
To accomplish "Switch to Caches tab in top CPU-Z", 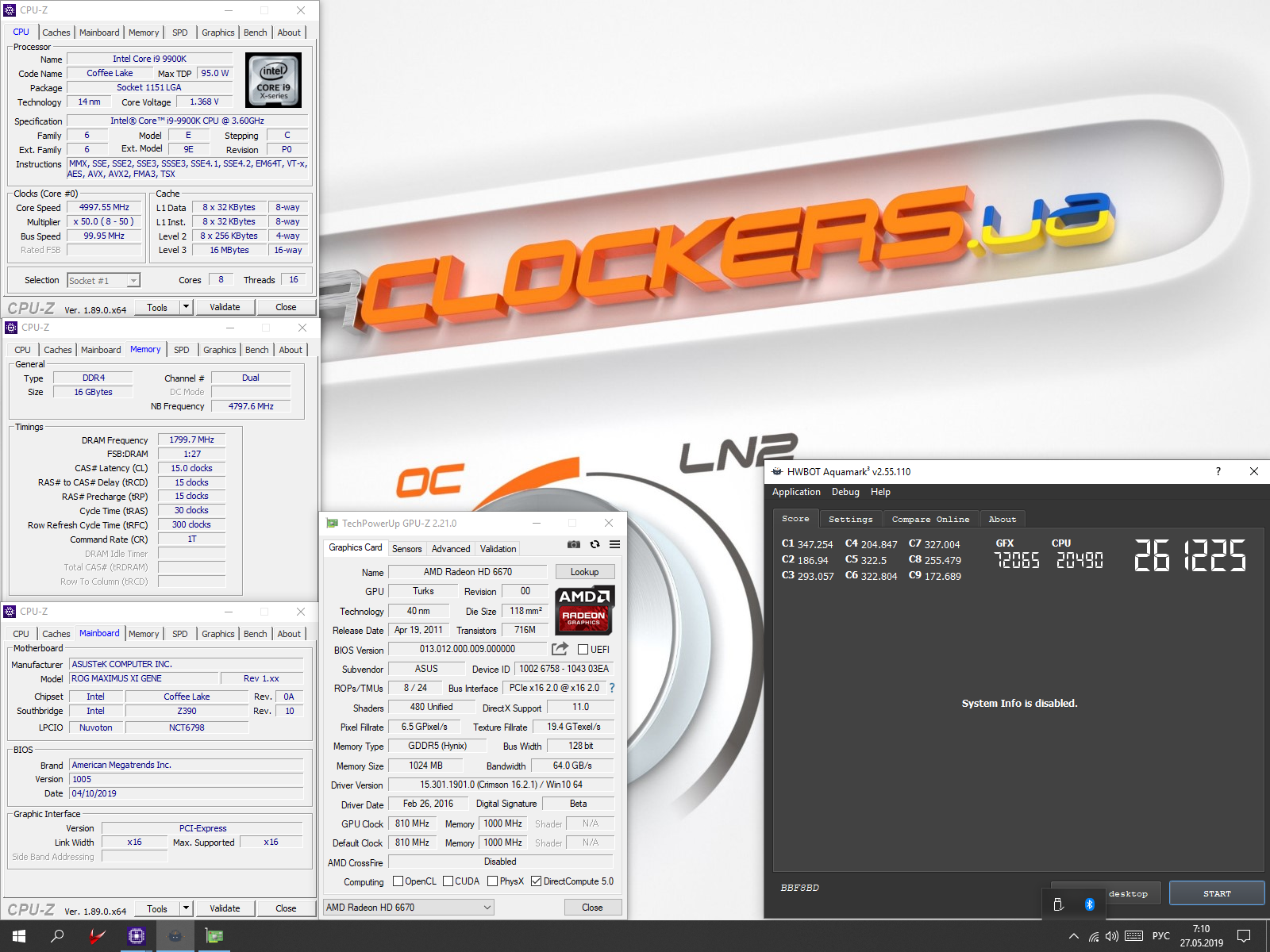I will tap(56, 33).
